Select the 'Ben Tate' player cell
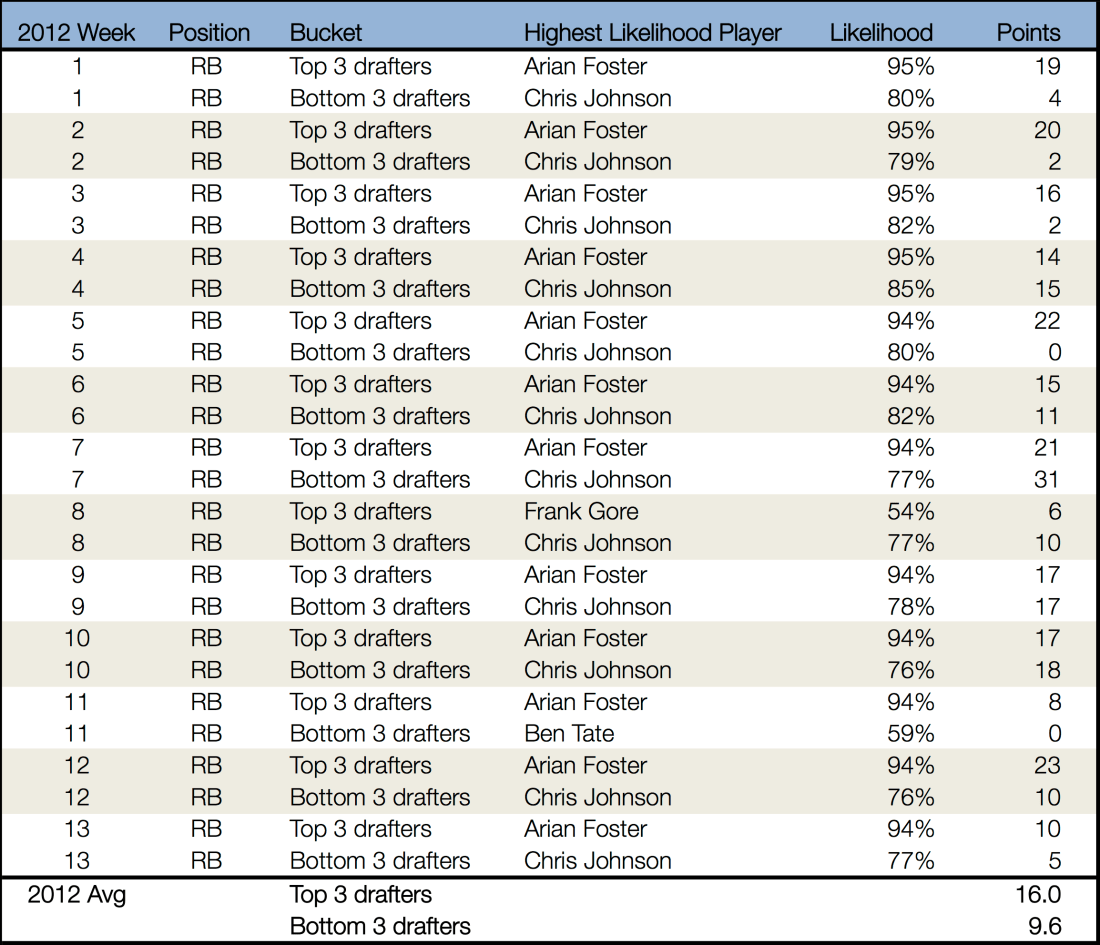The height and width of the screenshot is (945, 1100). click(569, 734)
